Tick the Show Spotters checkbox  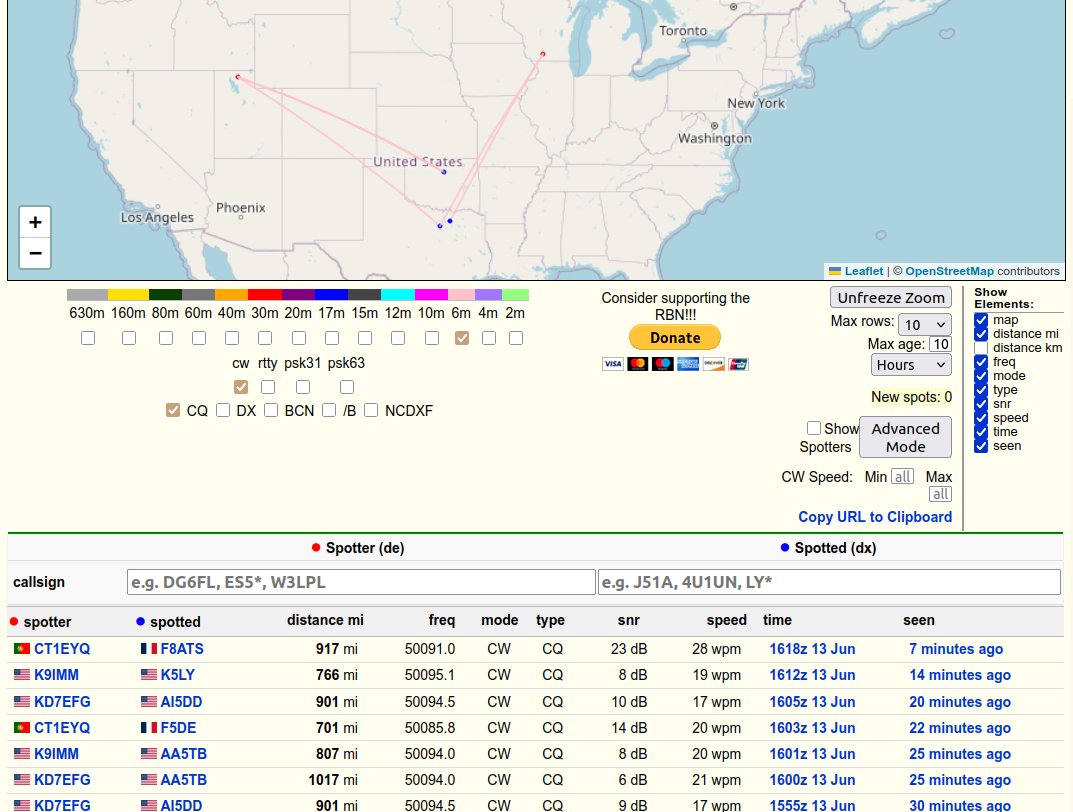[814, 428]
